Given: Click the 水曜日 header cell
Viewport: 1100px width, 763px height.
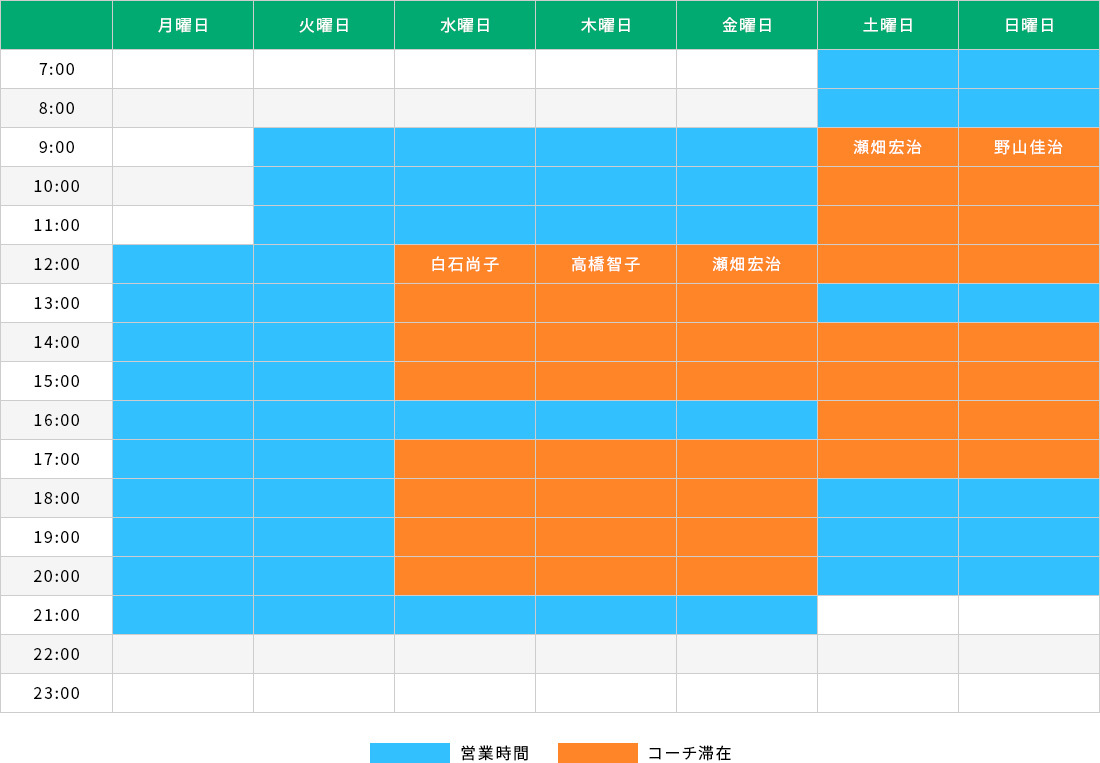Looking at the screenshot, I should pyautogui.click(x=465, y=25).
